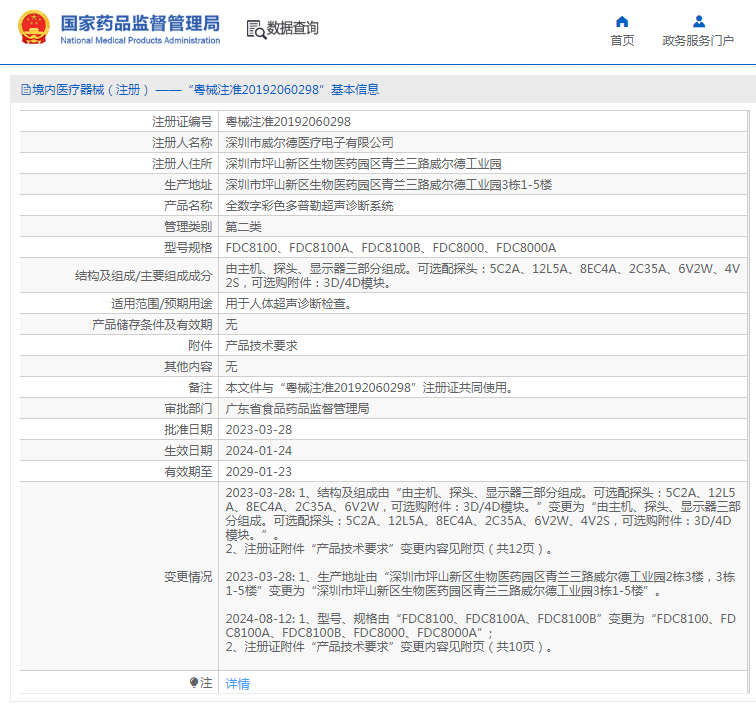Viewport: 756px width, 704px height.
Task: Click the 产品储存条件及有效期 row label
Action: point(152,325)
